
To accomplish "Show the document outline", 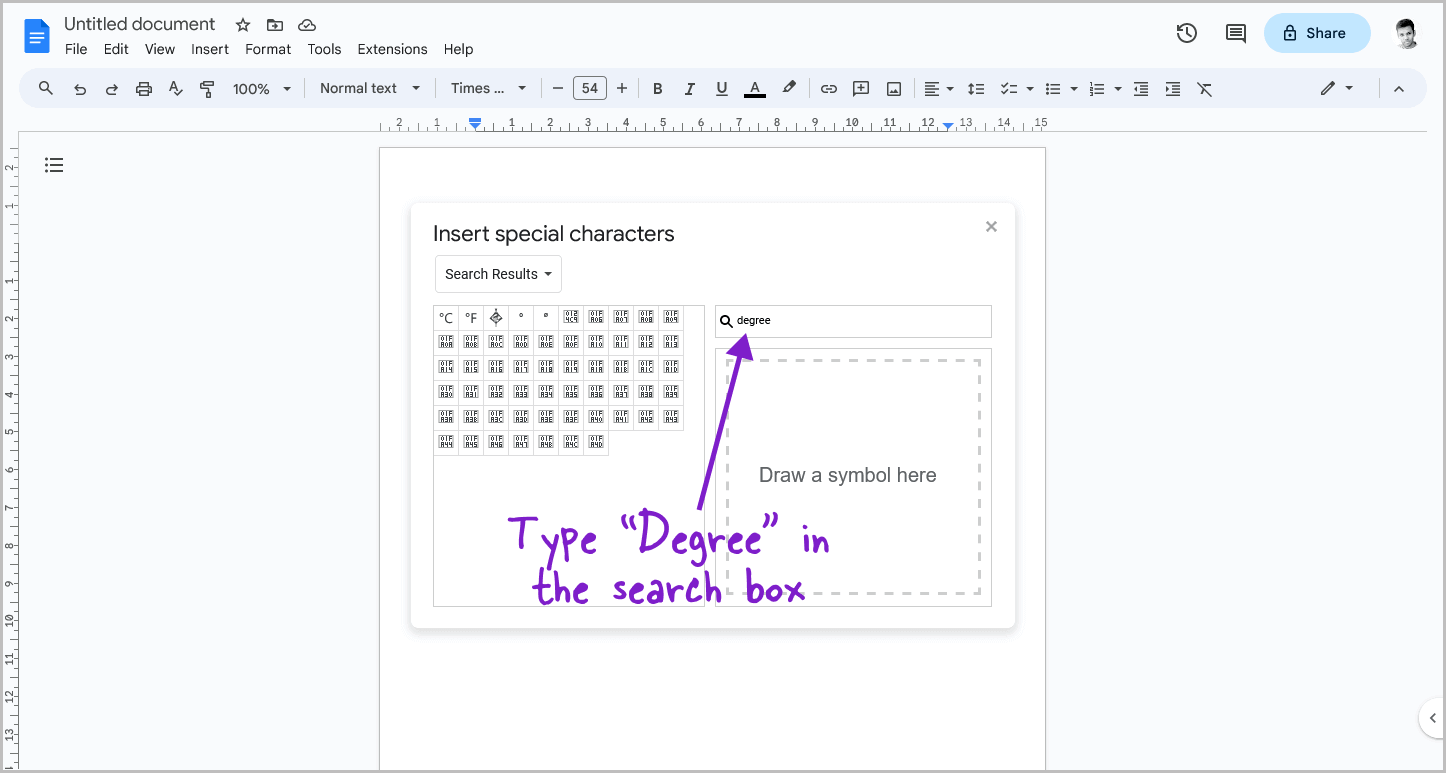I will coord(54,164).
